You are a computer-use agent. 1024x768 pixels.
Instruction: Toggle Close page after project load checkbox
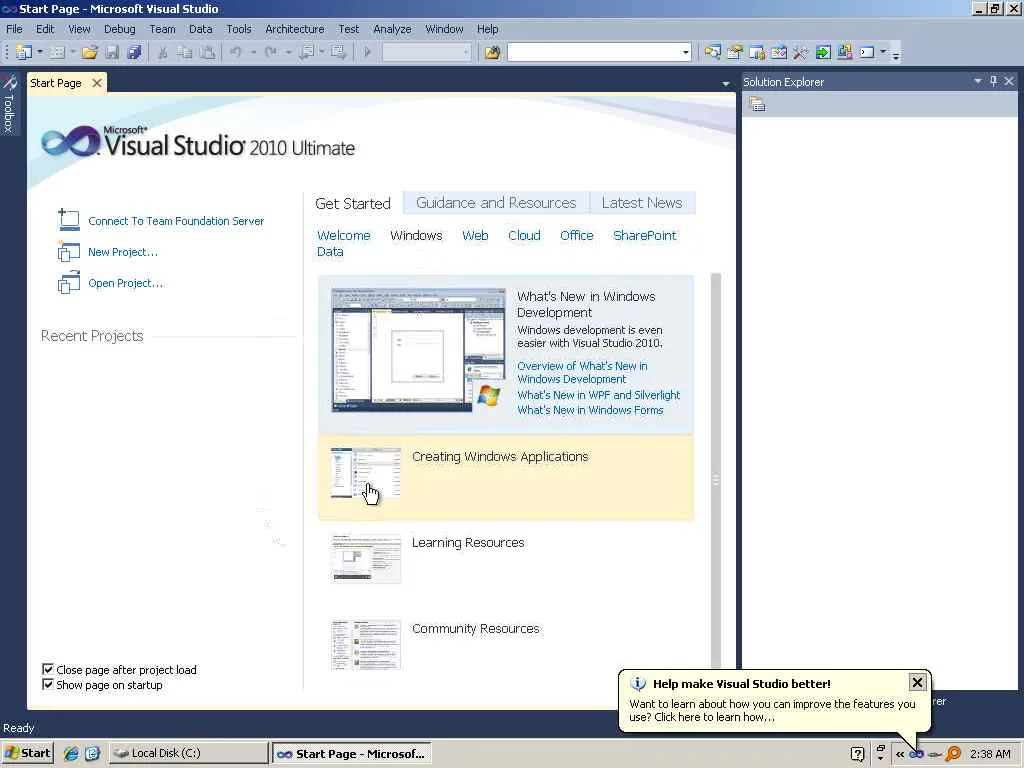(x=48, y=669)
